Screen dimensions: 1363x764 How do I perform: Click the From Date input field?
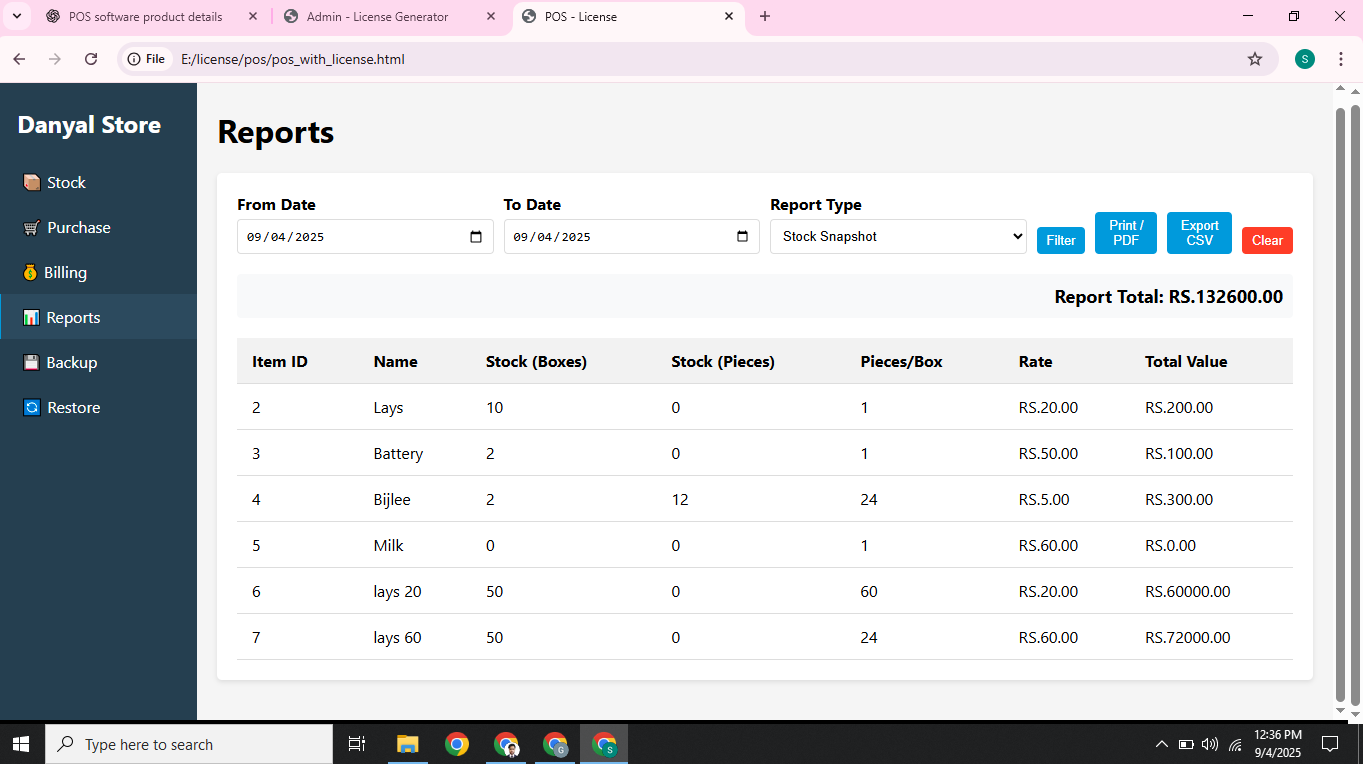point(365,237)
